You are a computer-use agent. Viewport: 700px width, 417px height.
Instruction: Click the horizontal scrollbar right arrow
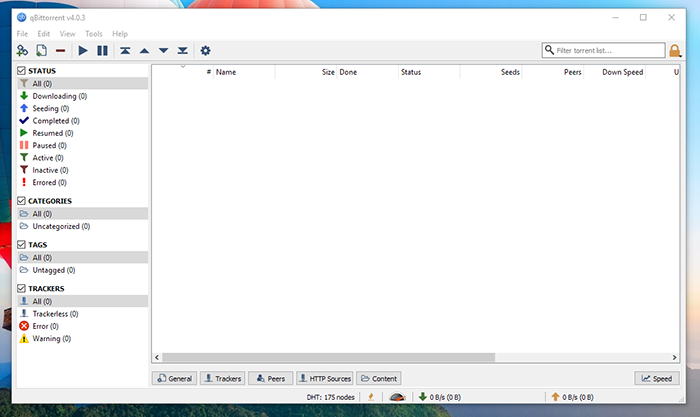pos(674,357)
